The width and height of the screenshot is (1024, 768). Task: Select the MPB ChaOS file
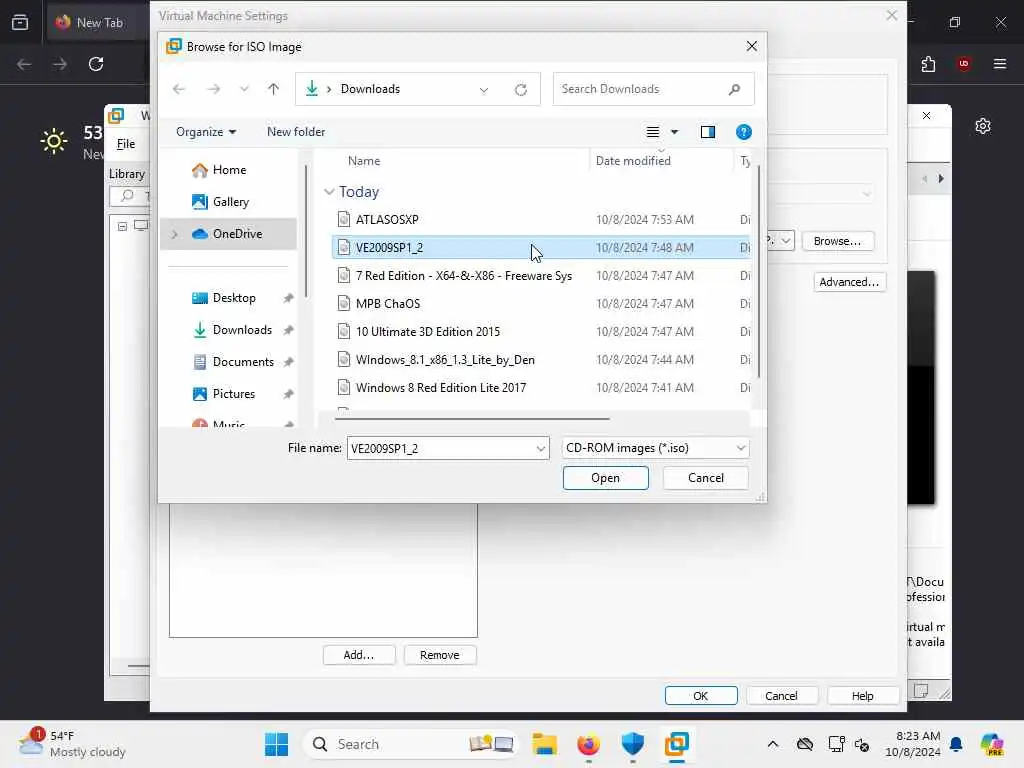point(541,304)
